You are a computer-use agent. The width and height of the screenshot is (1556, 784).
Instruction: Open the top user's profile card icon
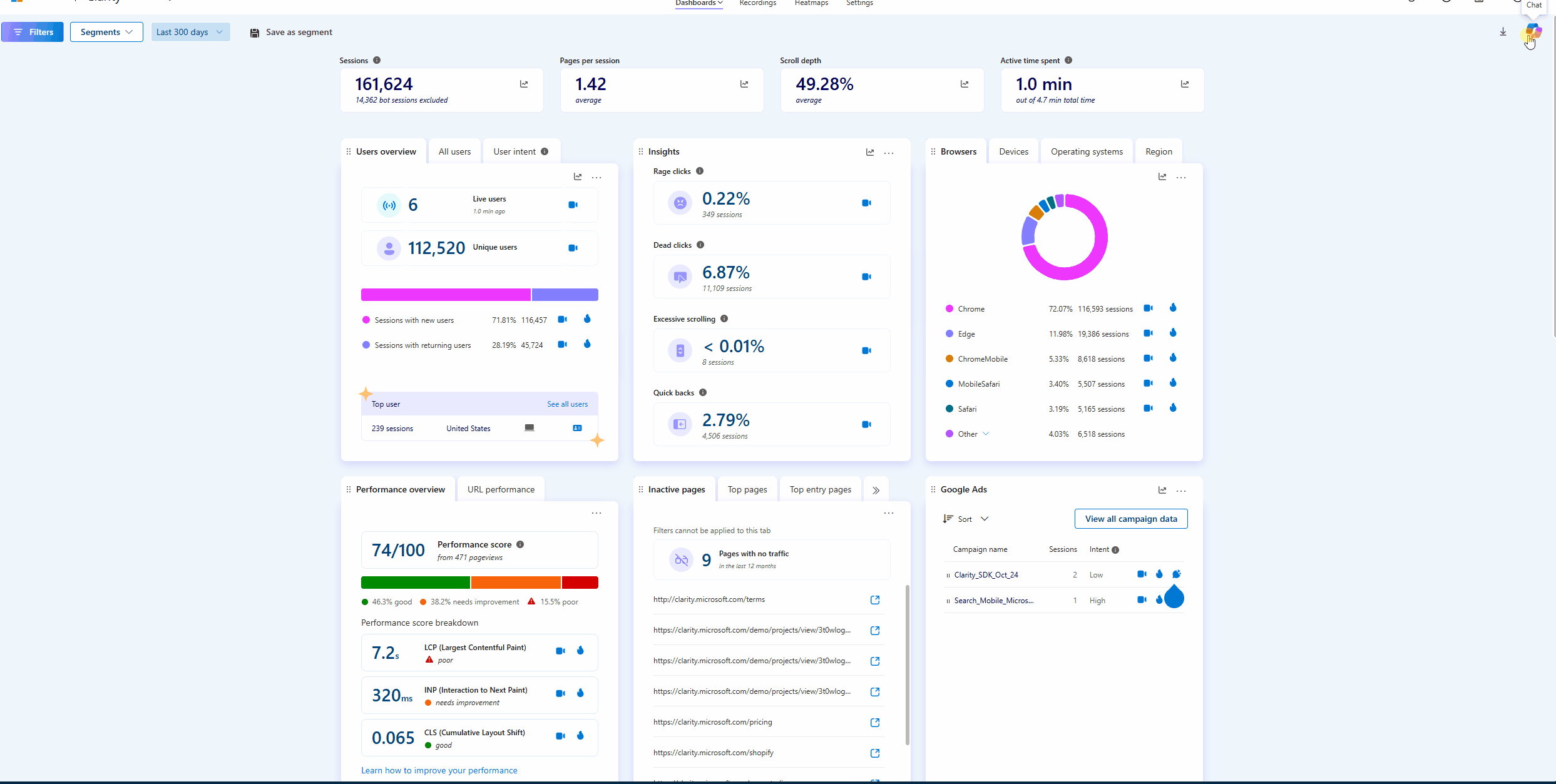click(x=577, y=428)
